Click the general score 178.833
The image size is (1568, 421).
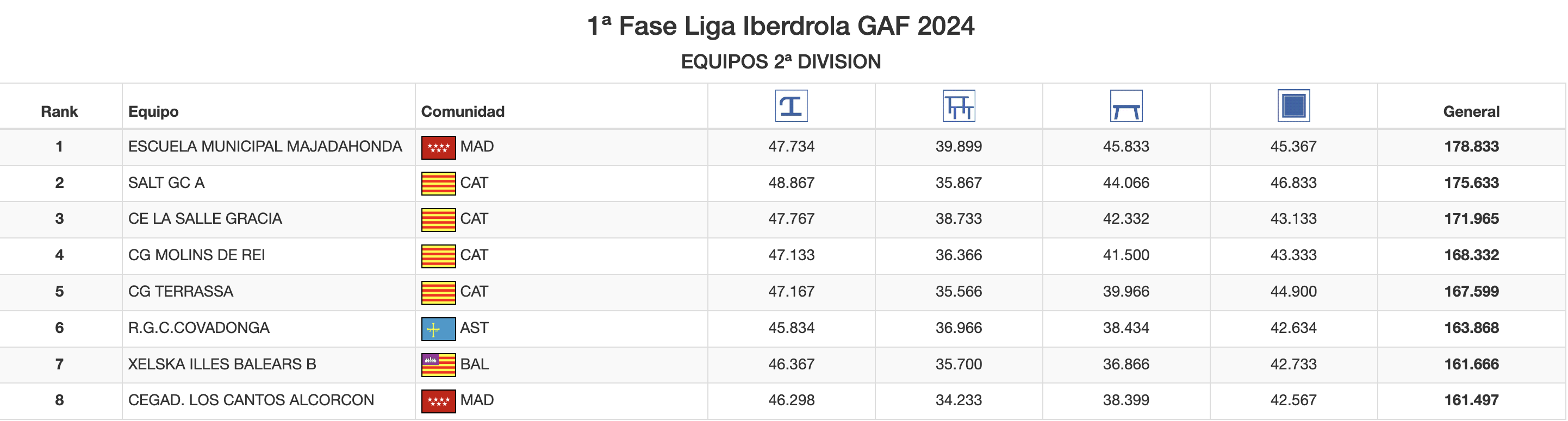1471,147
